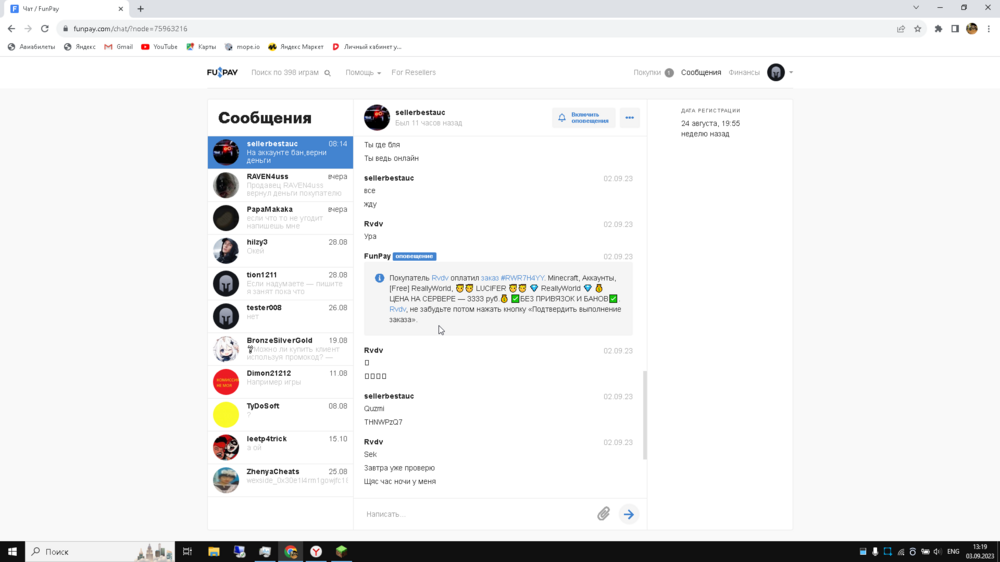Open chat with tion1211
This screenshot has height=562, width=1000.
click(280, 283)
